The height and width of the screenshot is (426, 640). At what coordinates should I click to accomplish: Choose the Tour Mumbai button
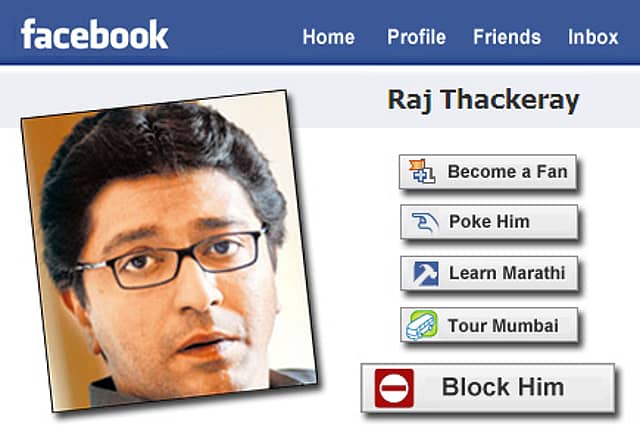point(489,325)
